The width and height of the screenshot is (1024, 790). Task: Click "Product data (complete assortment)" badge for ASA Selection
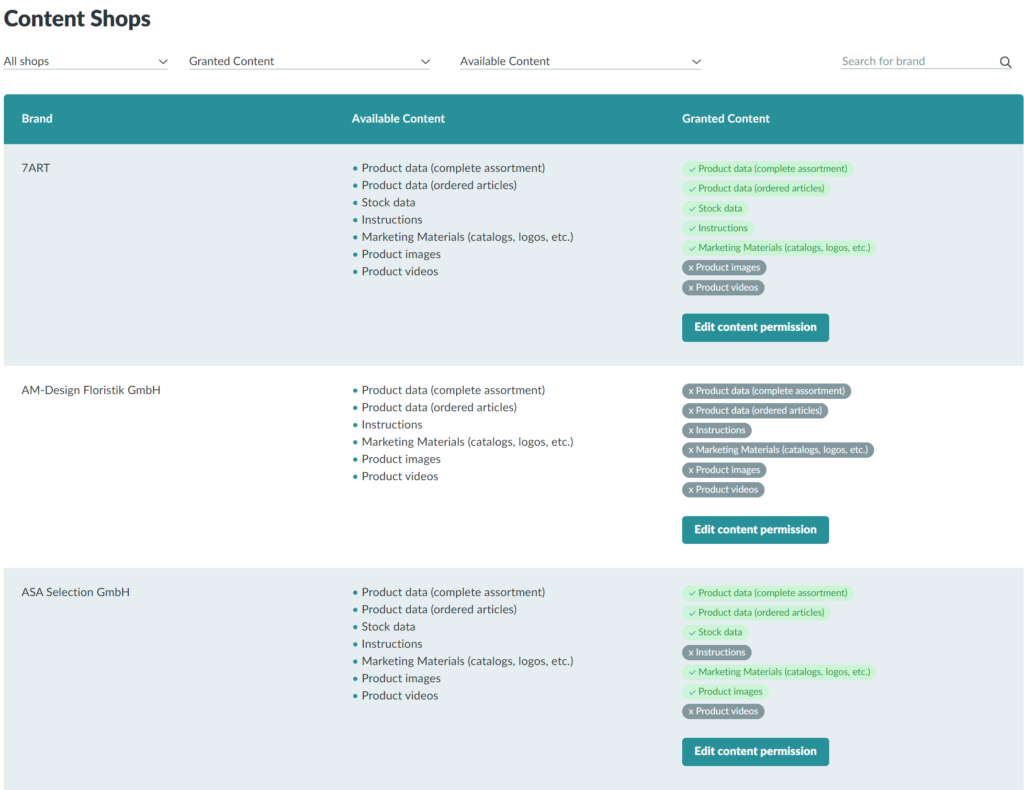(767, 592)
